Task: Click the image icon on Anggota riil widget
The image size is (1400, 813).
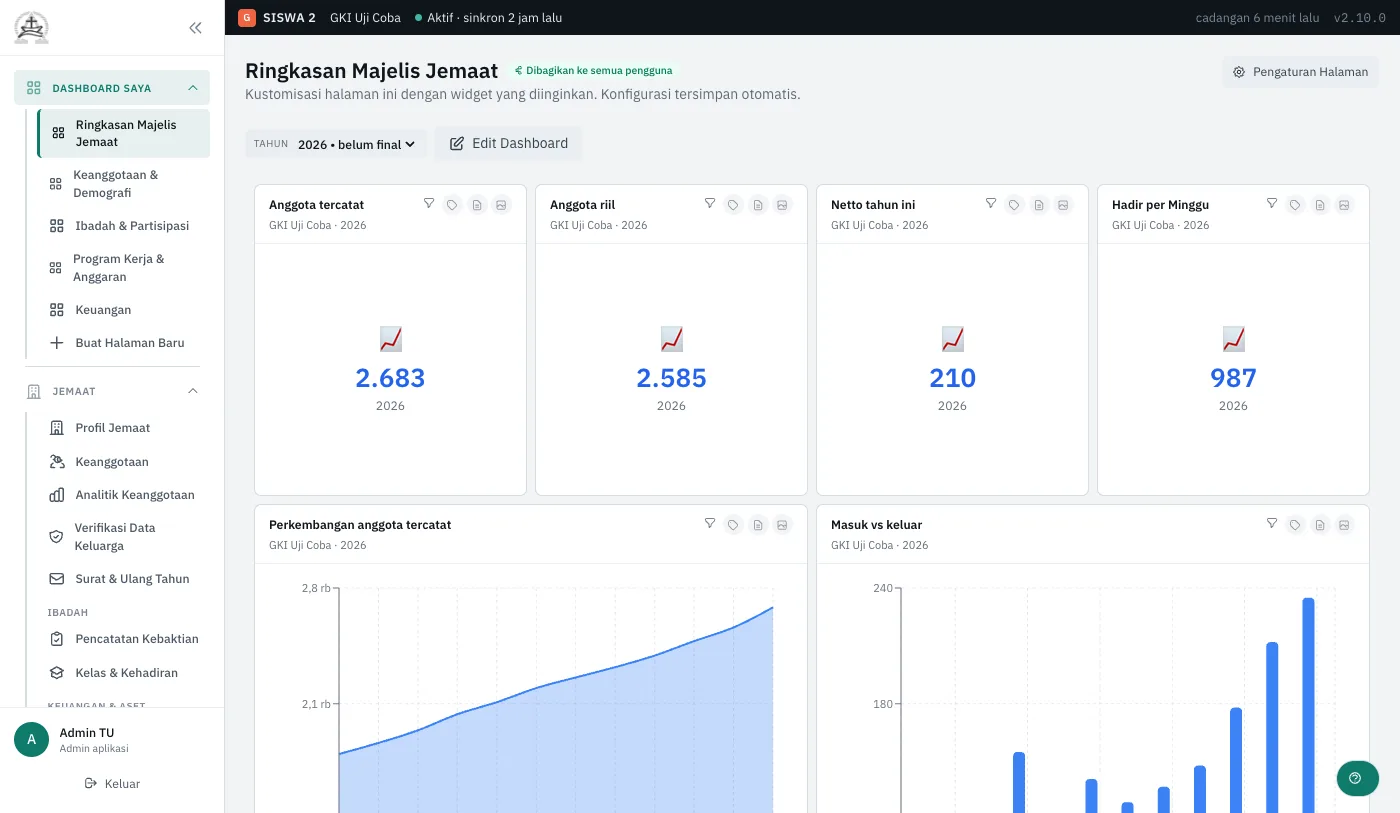Action: 782,205
